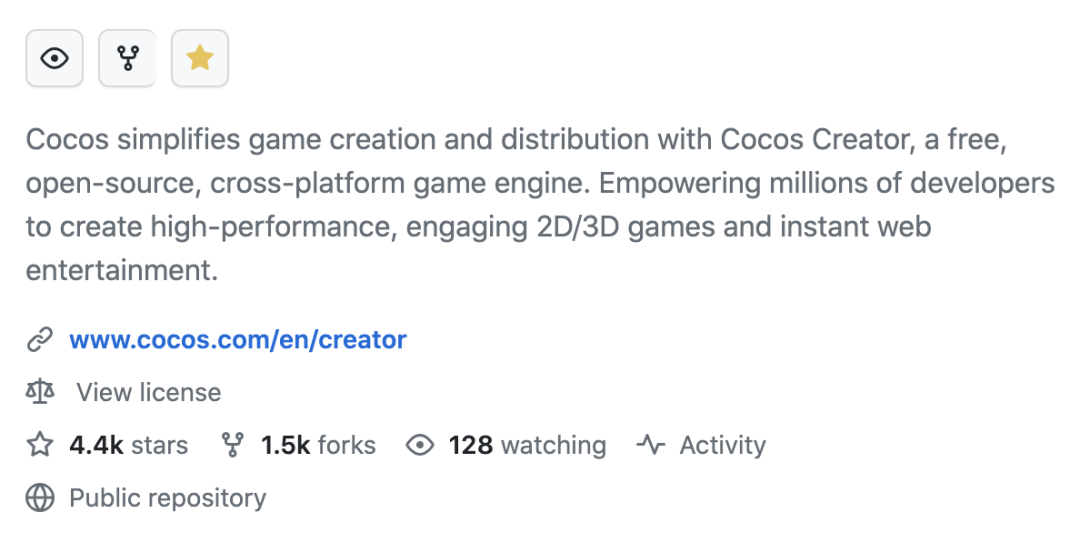
Task: Toggle the yellow star button to unstar
Action: tap(200, 59)
